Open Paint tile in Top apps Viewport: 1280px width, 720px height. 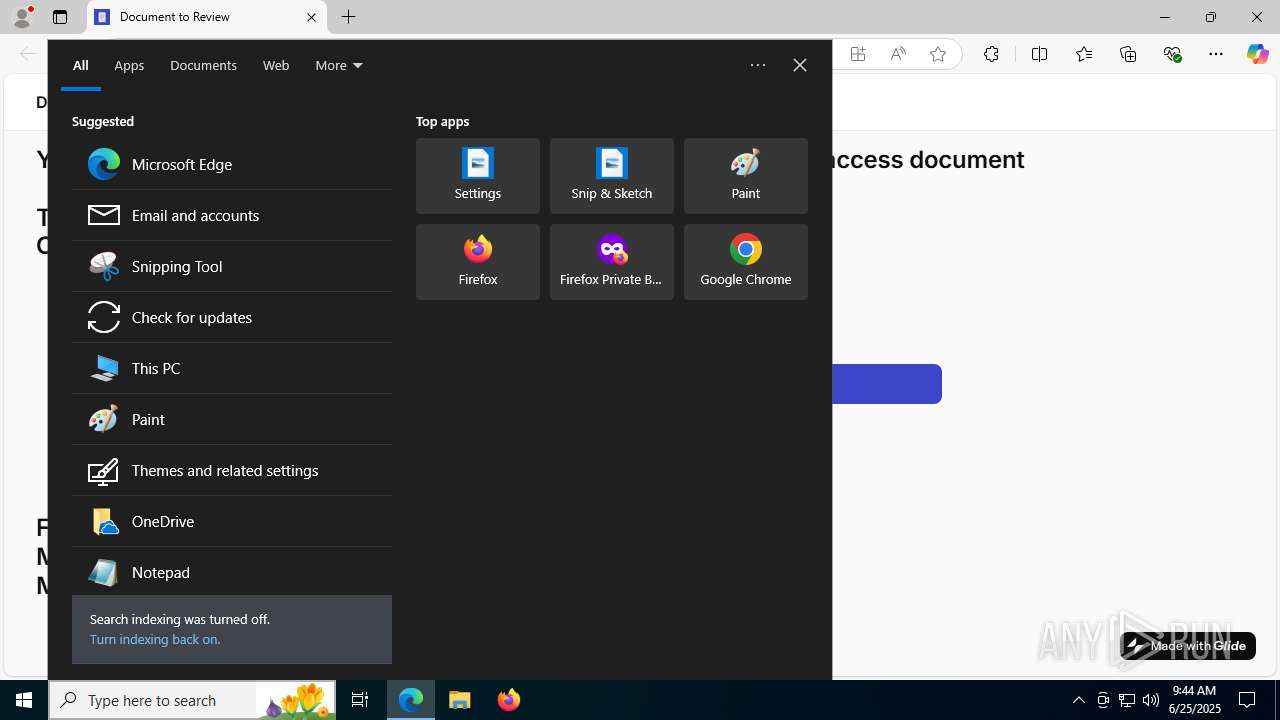(746, 176)
